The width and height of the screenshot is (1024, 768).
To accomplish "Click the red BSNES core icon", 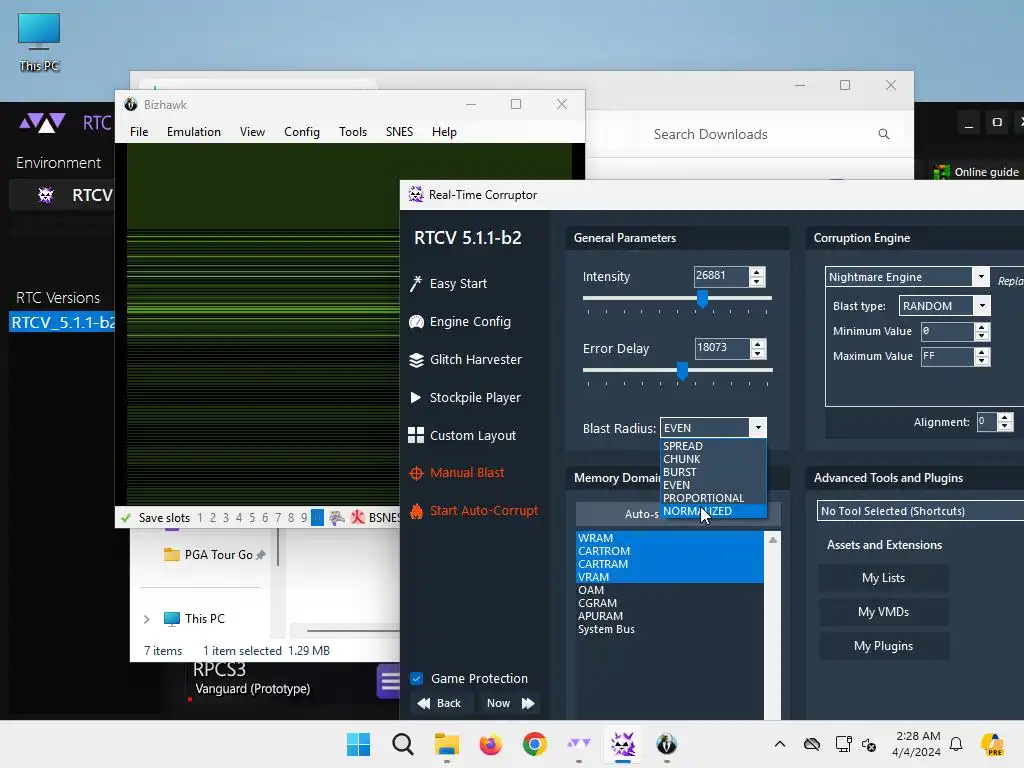I will [357, 517].
